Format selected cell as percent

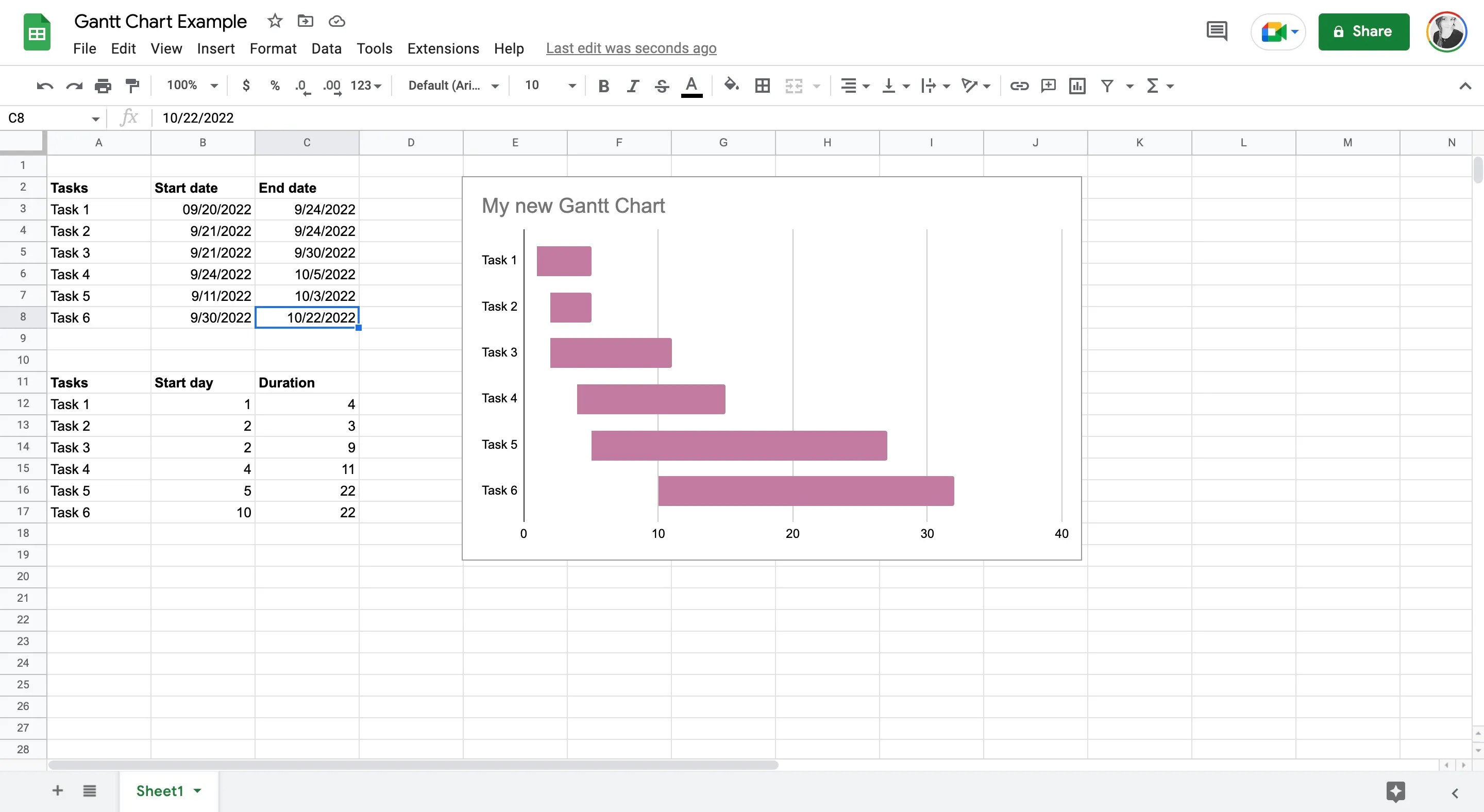tap(275, 85)
